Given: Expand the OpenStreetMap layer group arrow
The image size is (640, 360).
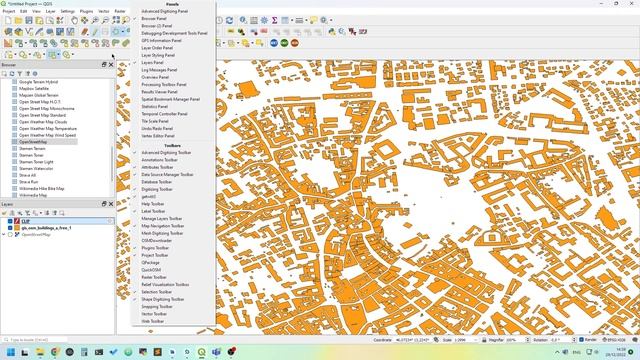Looking at the screenshot, I should point(4,235).
